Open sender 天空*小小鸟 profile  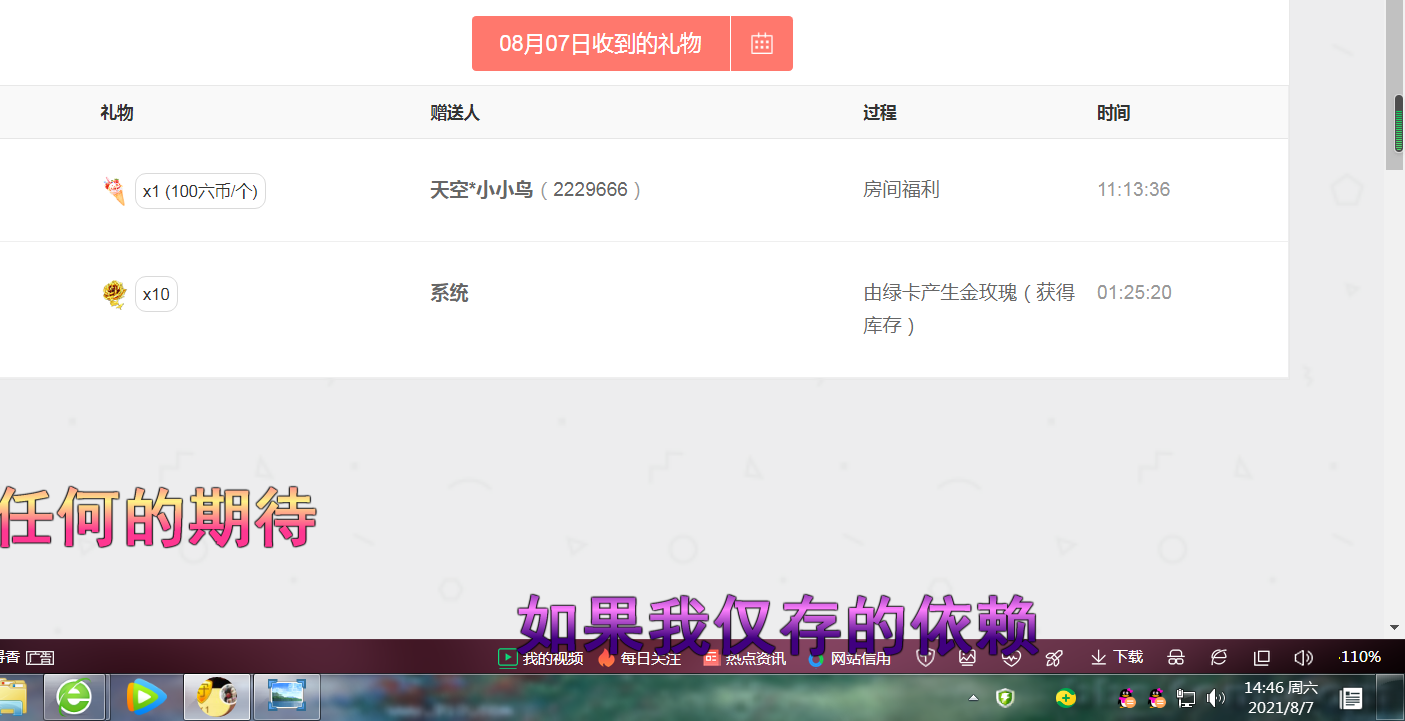[481, 190]
